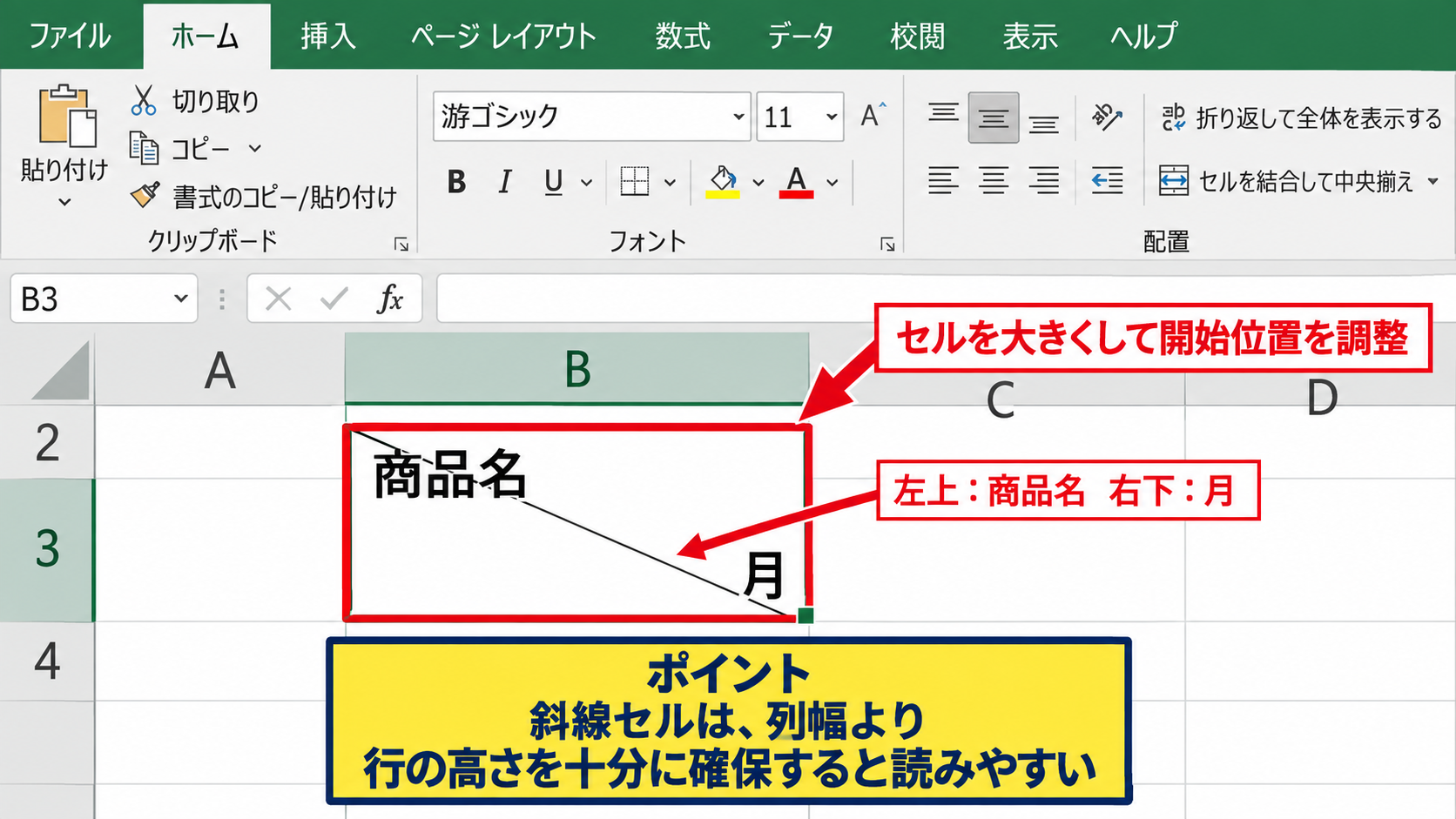
Task: Open the font name dropdown 游ゴシック
Action: coord(738,117)
